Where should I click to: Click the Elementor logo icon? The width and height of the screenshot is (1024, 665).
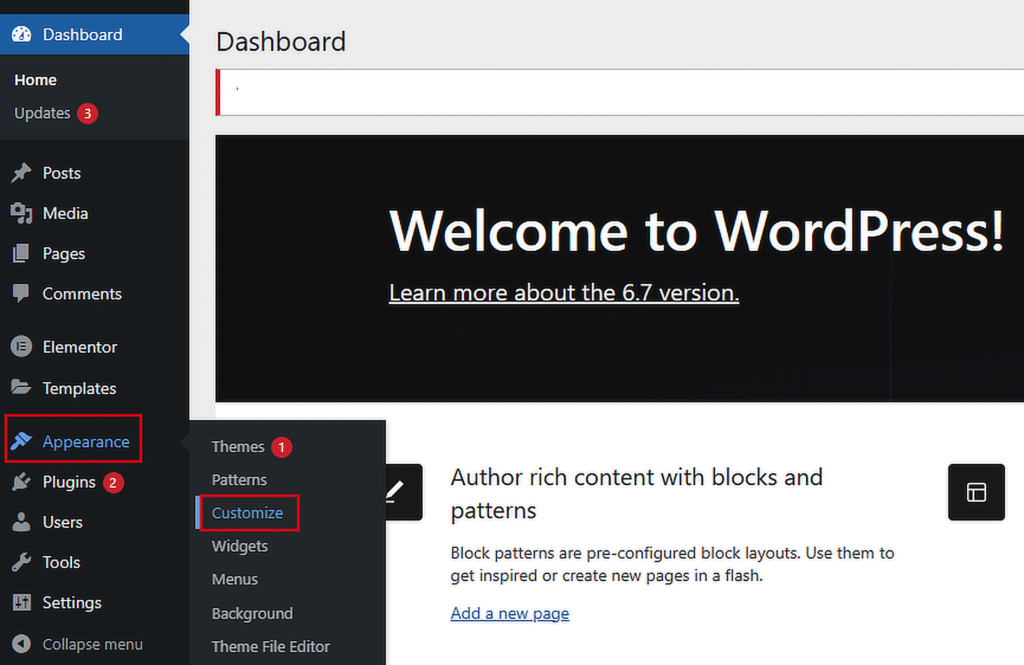(x=21, y=347)
